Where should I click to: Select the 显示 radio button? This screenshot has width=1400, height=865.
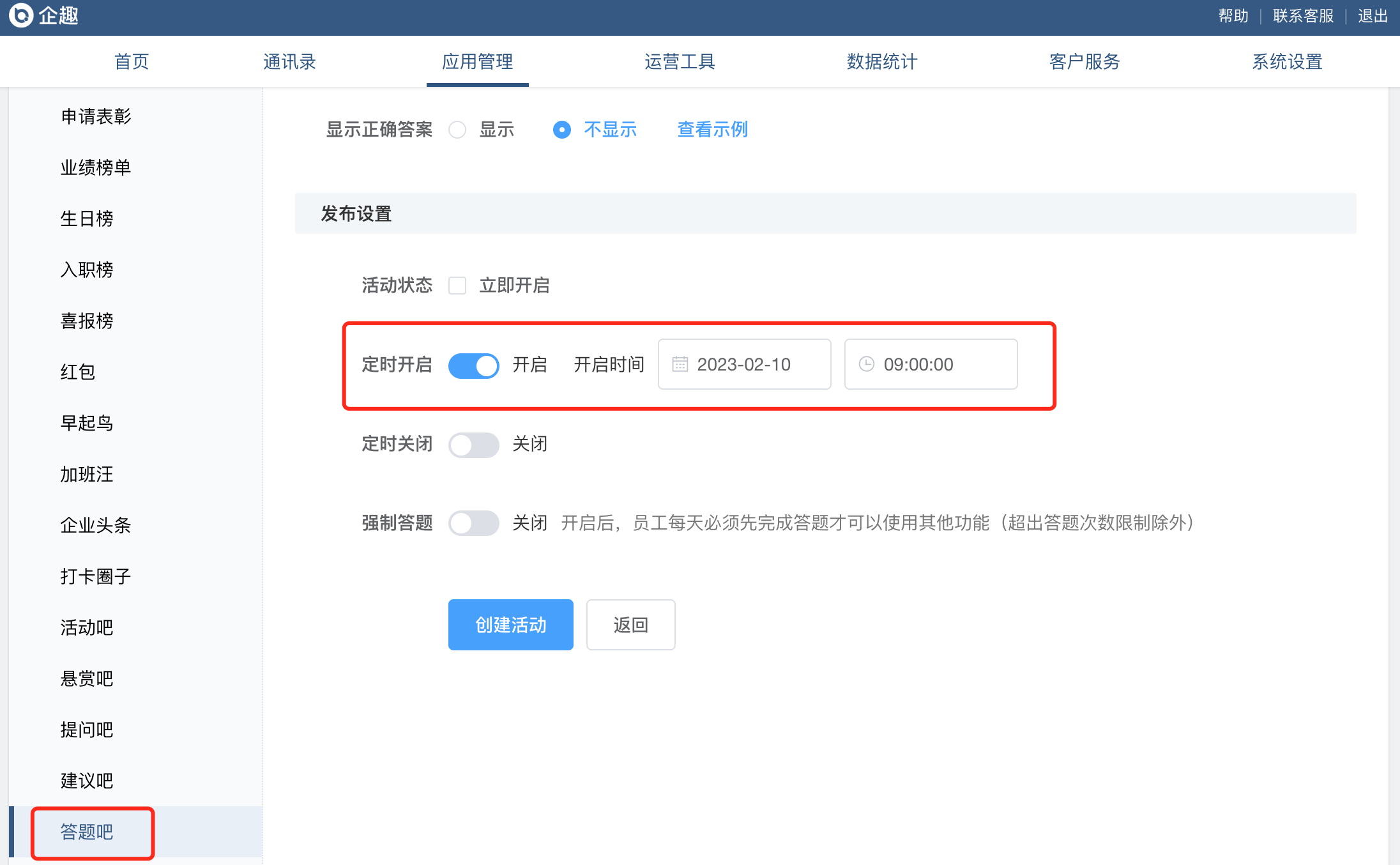(457, 130)
